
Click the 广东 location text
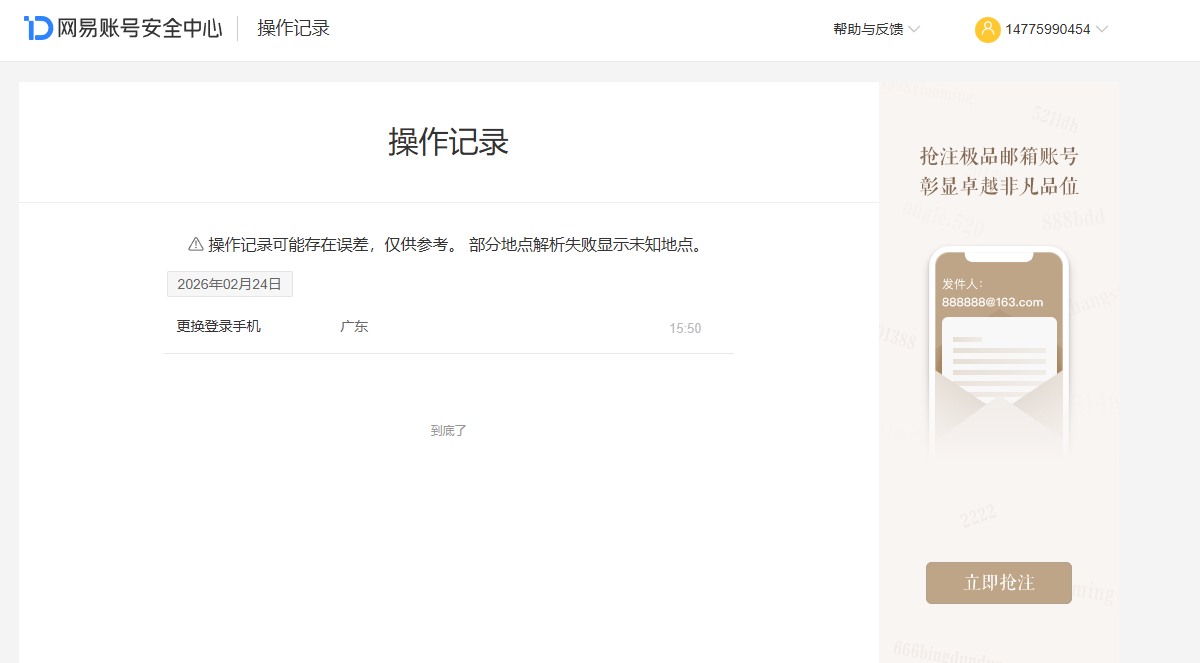click(x=354, y=326)
